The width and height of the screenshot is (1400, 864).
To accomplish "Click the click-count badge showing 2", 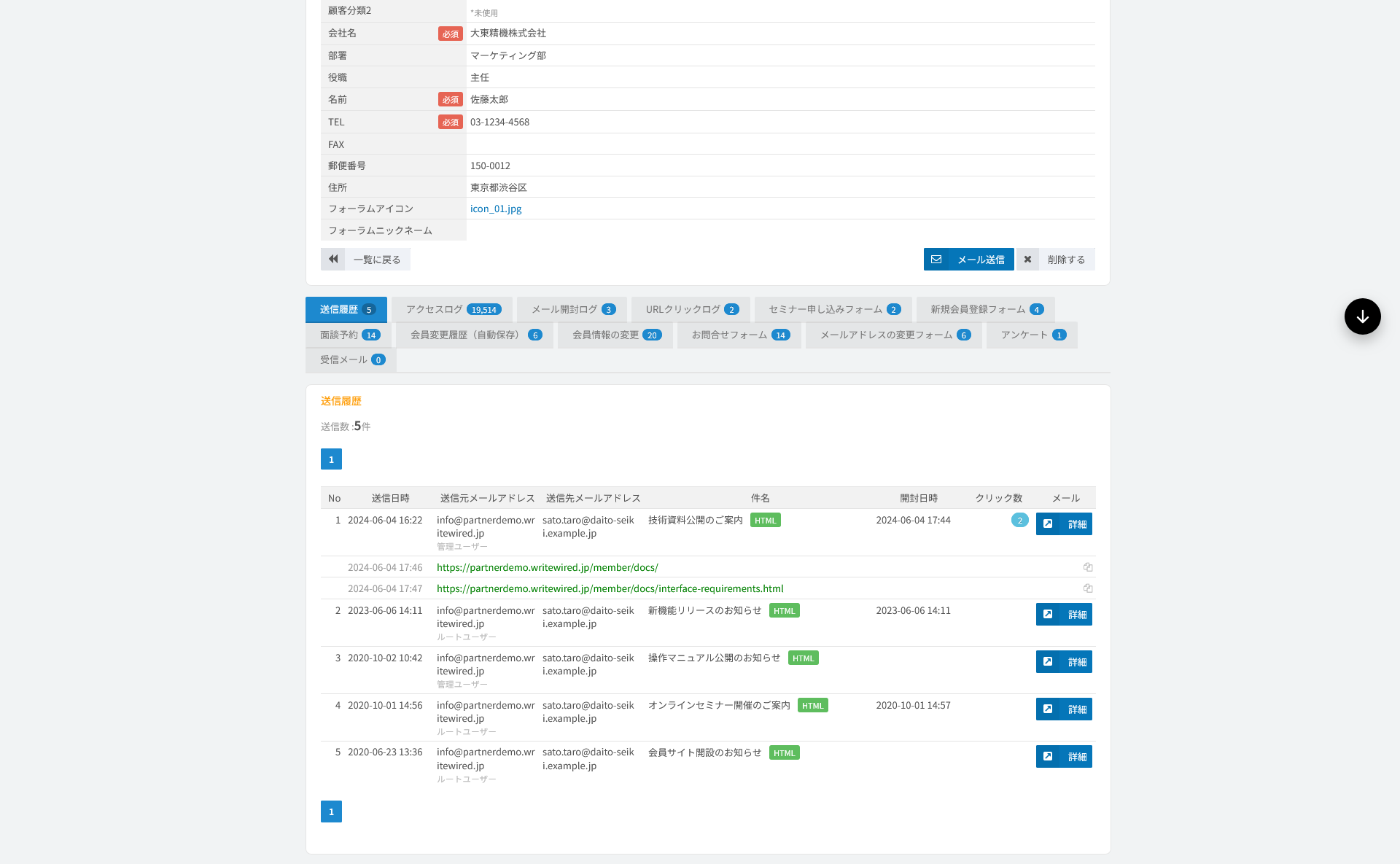I will 1019,521.
